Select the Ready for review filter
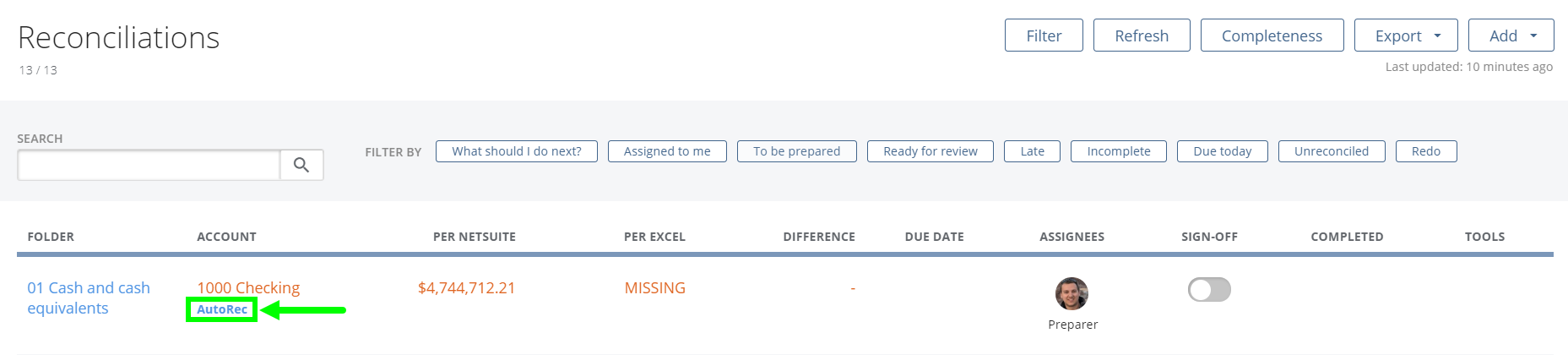 tap(930, 151)
